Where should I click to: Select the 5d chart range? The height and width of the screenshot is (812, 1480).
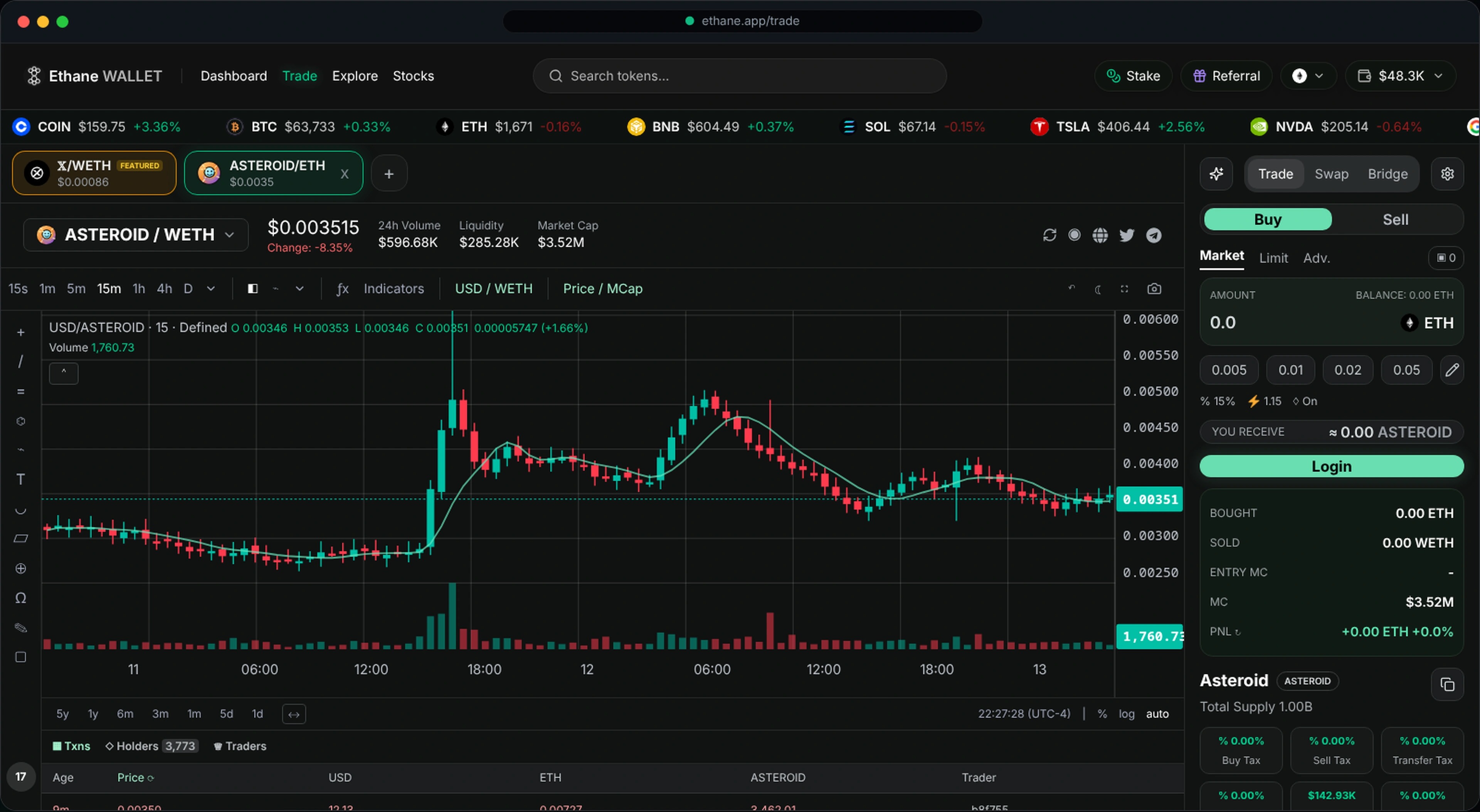[226, 714]
